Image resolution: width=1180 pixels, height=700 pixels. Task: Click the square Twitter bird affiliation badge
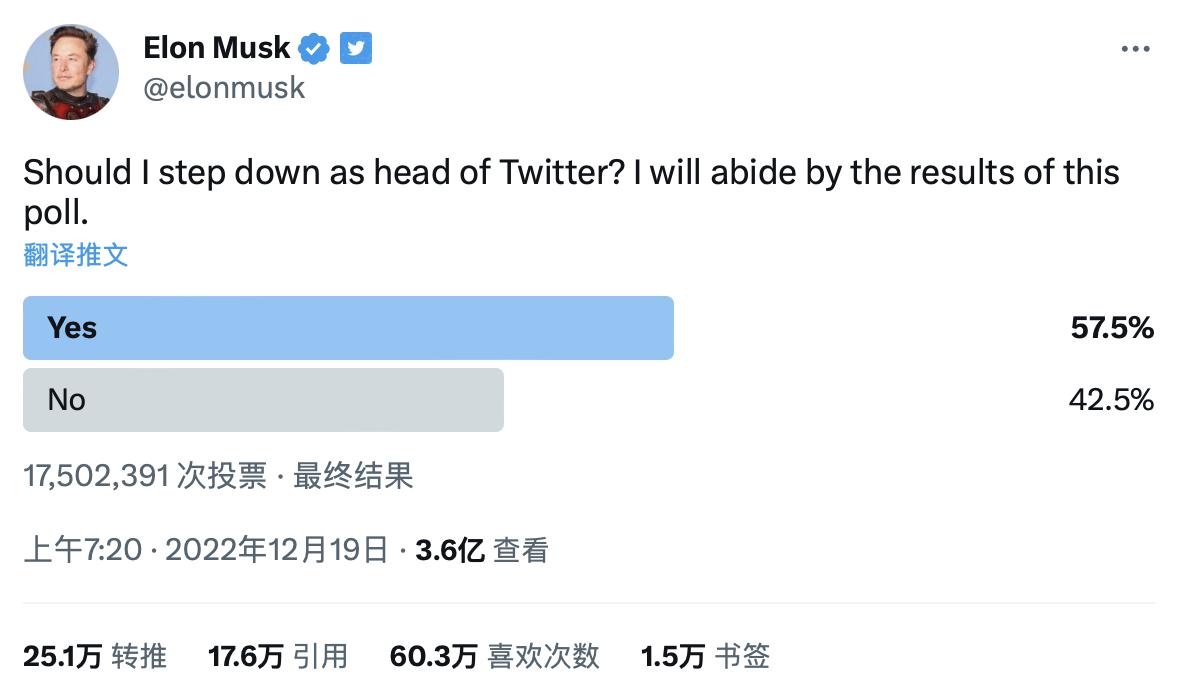tap(355, 47)
